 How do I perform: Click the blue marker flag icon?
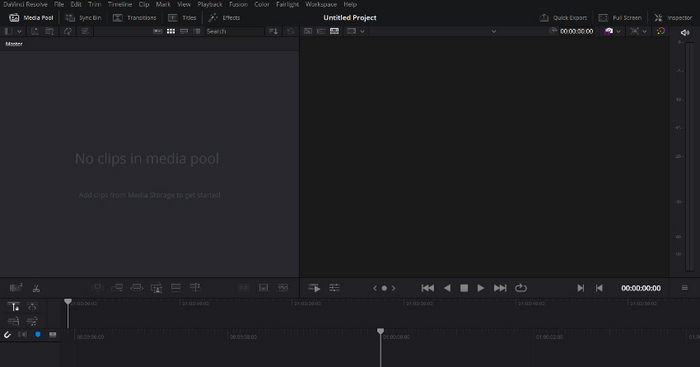point(38,334)
